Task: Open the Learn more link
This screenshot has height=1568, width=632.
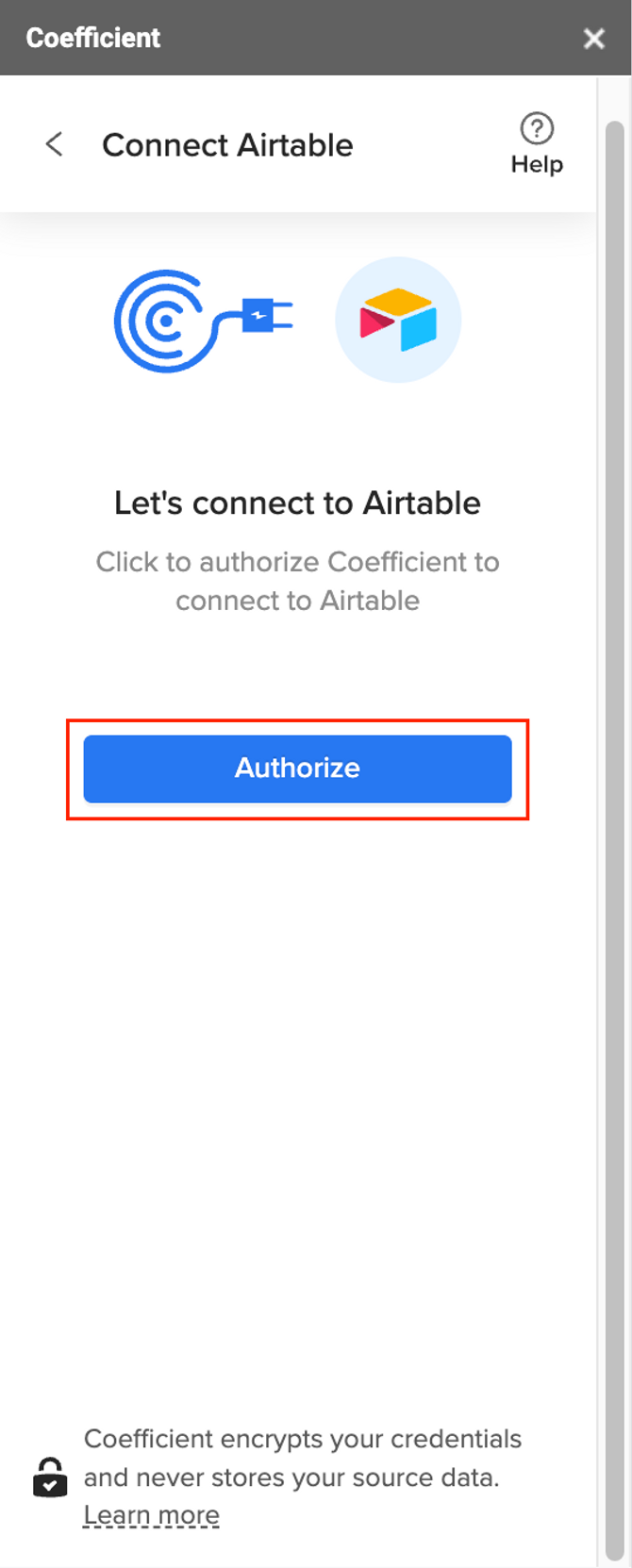Action: (151, 1515)
